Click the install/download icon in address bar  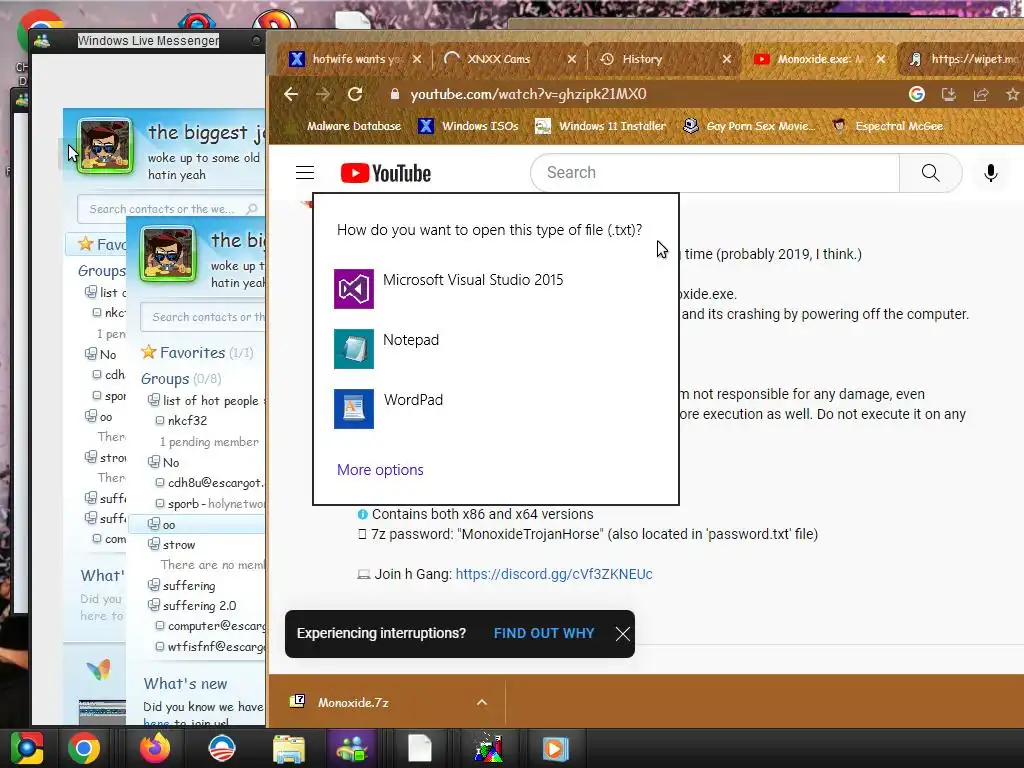coord(949,95)
